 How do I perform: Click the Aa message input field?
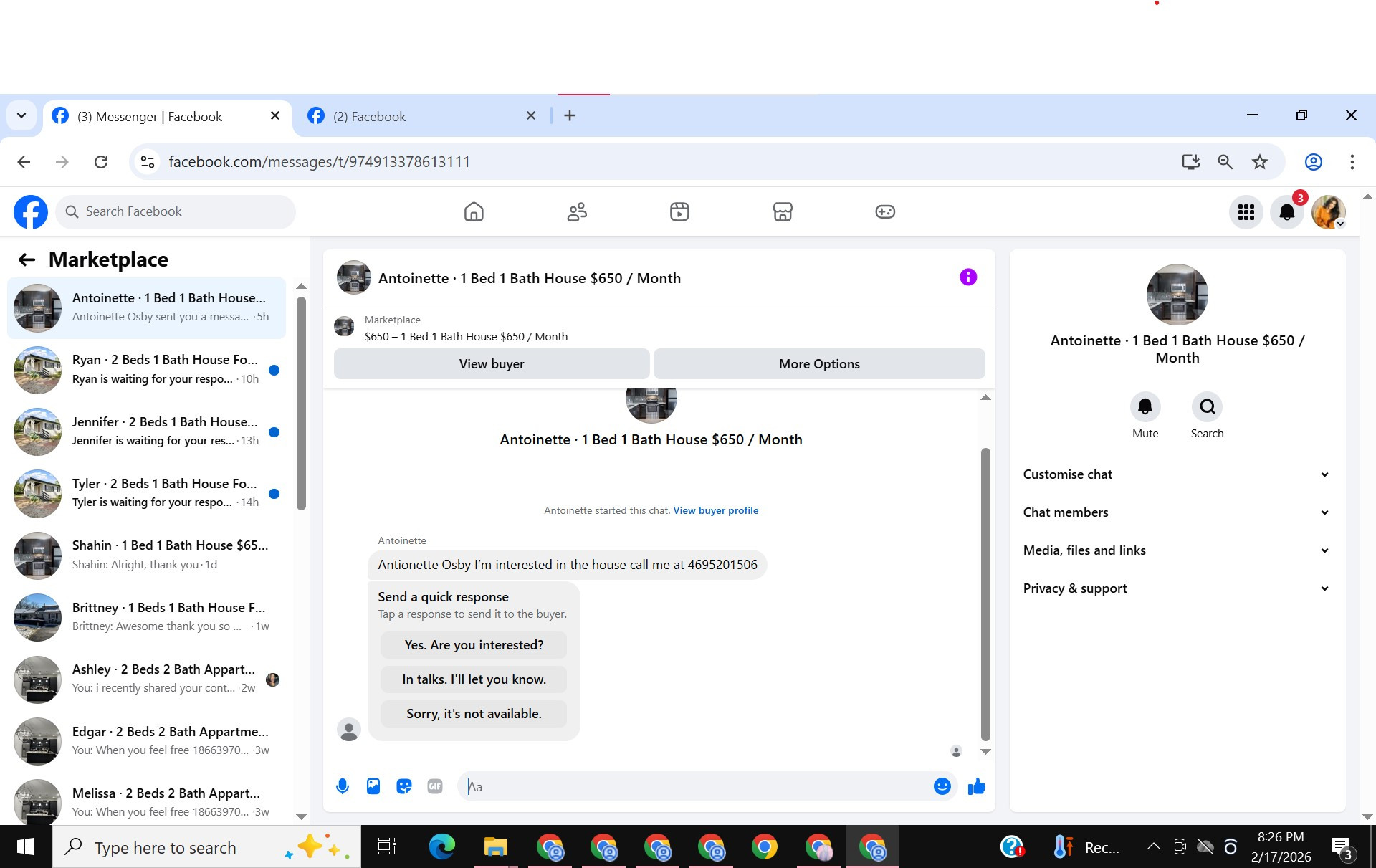click(695, 786)
